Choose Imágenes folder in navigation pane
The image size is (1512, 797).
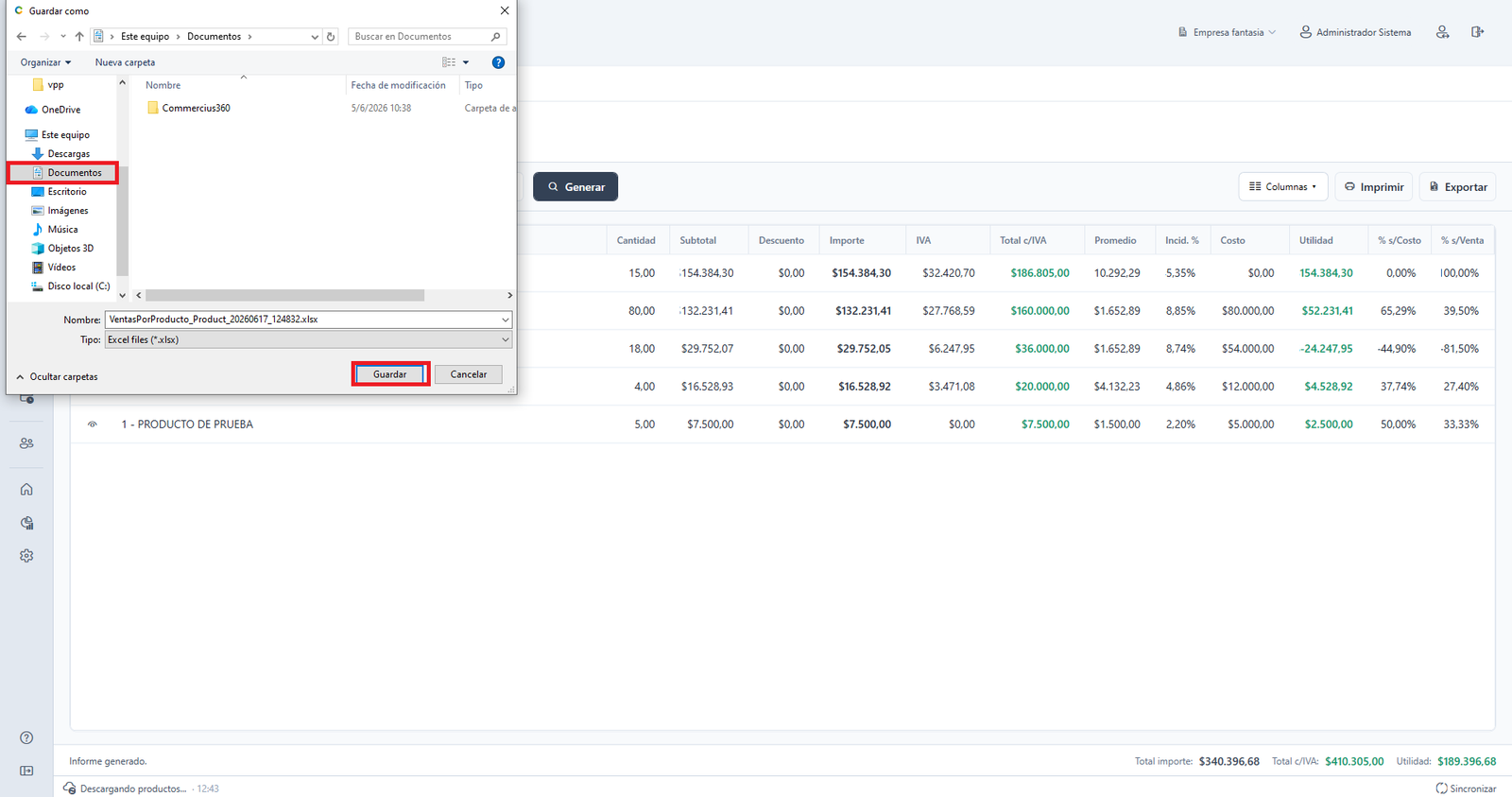pyautogui.click(x=68, y=211)
